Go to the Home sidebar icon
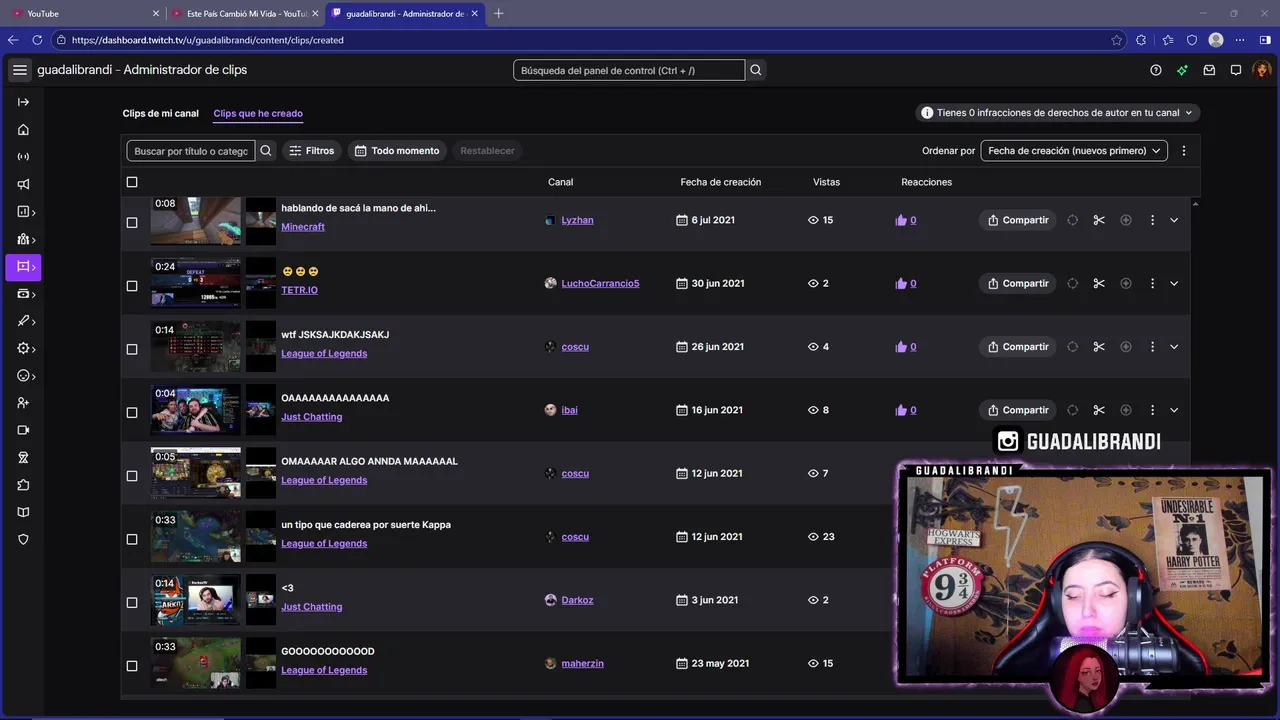This screenshot has width=1280, height=720. [23, 129]
